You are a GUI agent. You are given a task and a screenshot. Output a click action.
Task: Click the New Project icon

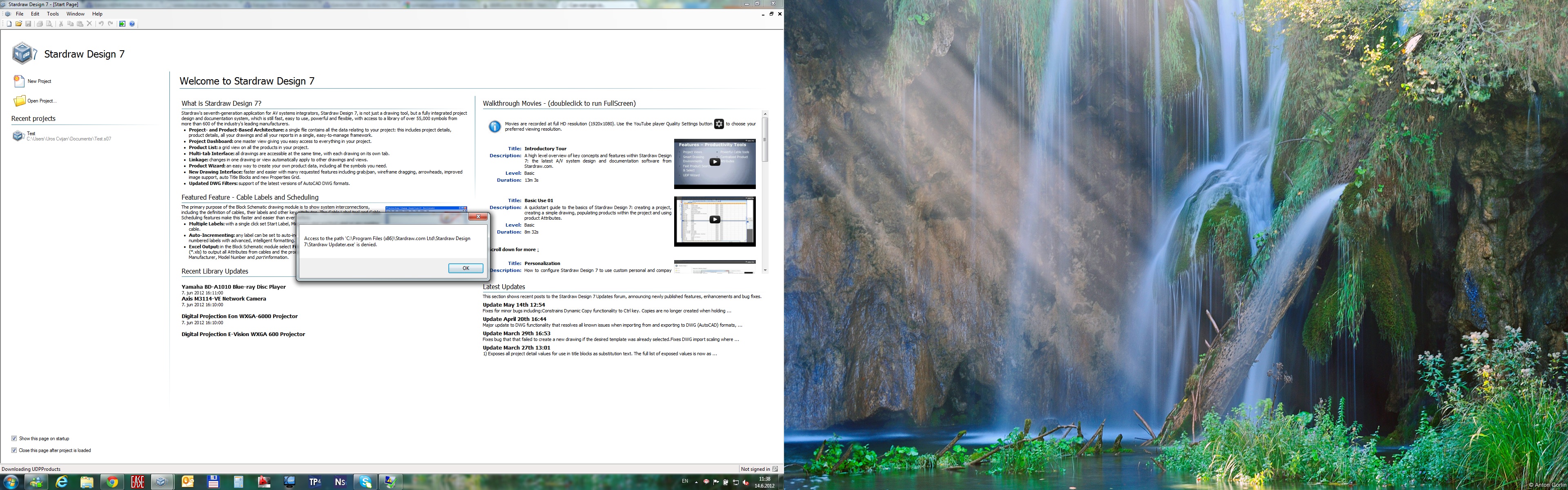pyautogui.click(x=19, y=81)
